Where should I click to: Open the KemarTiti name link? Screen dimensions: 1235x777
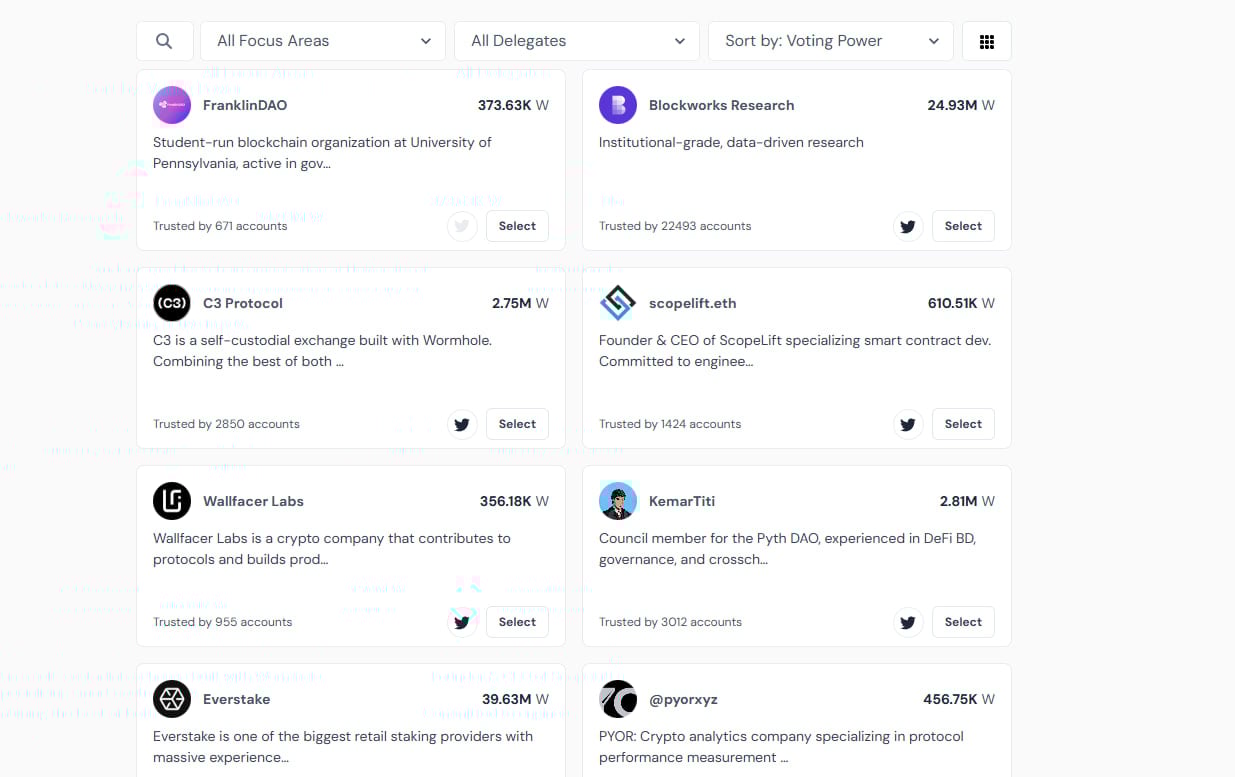(682, 501)
